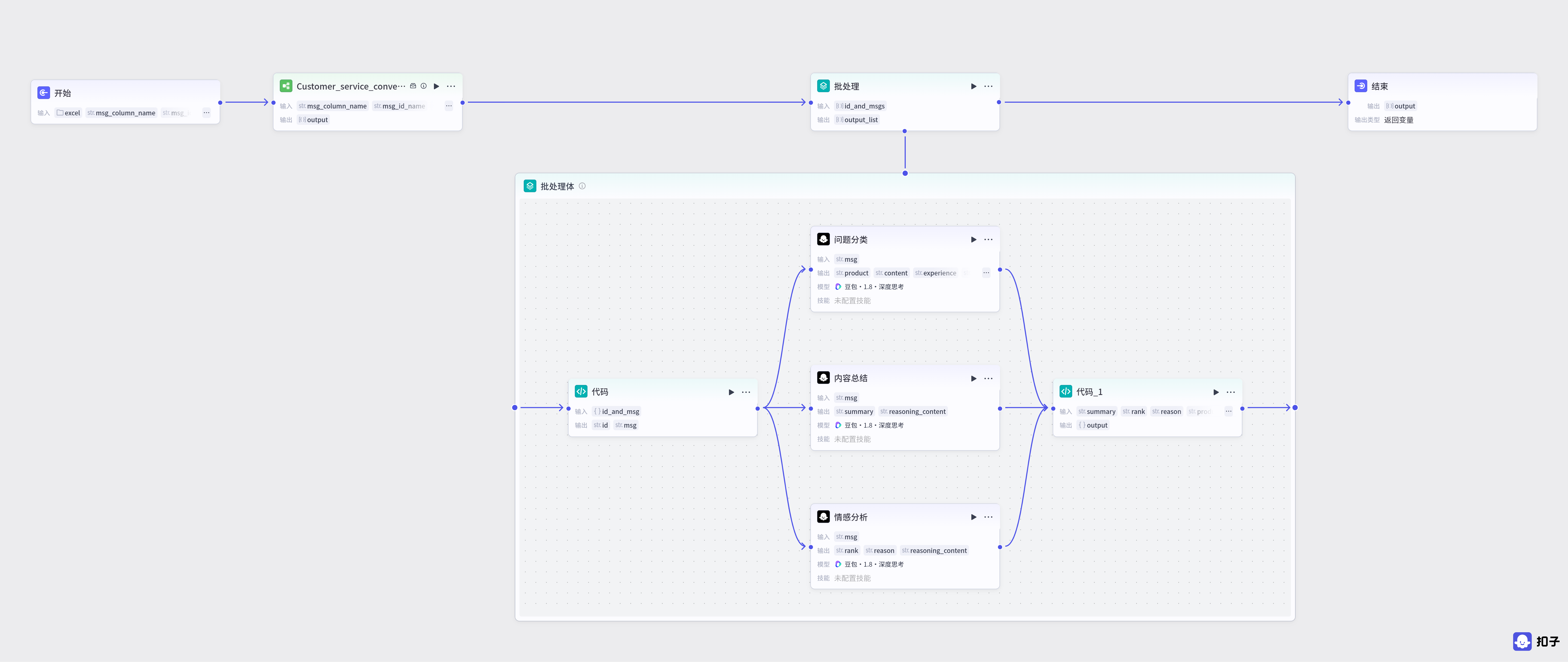Click the green Customer_service_conve sub-workflow icon

click(286, 86)
